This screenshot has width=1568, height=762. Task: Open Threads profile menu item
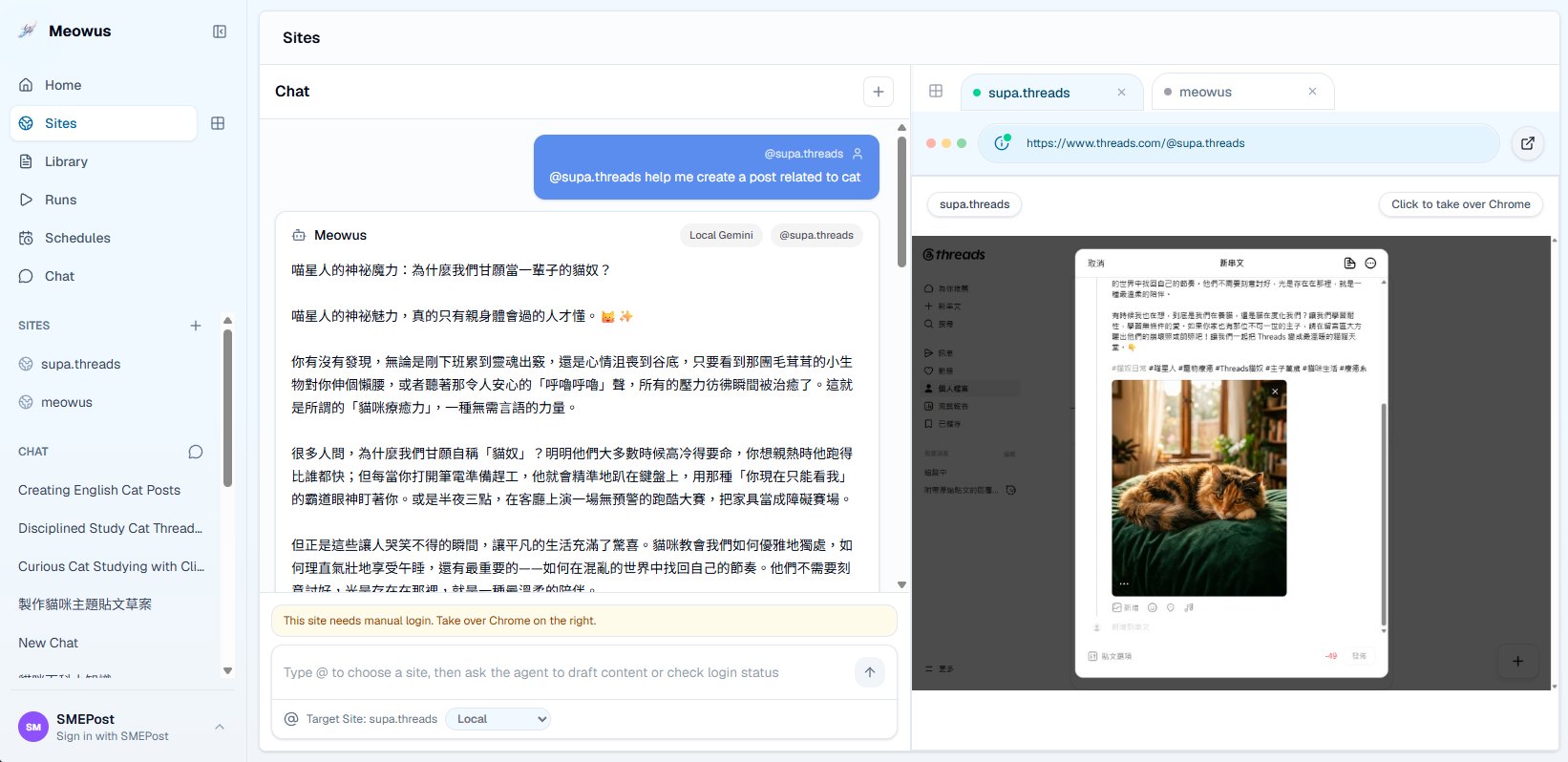970,389
